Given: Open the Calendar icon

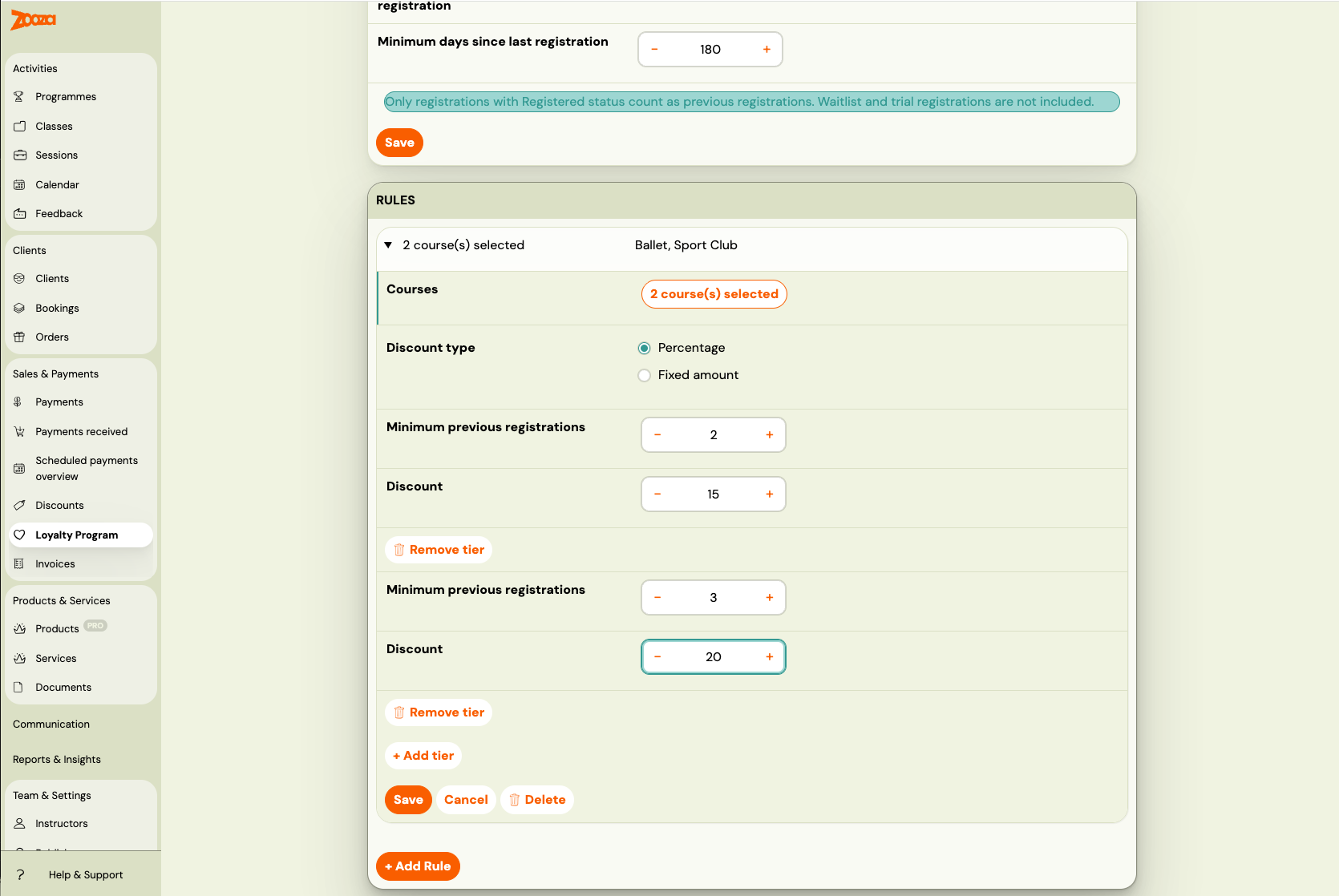Looking at the screenshot, I should coord(20,184).
